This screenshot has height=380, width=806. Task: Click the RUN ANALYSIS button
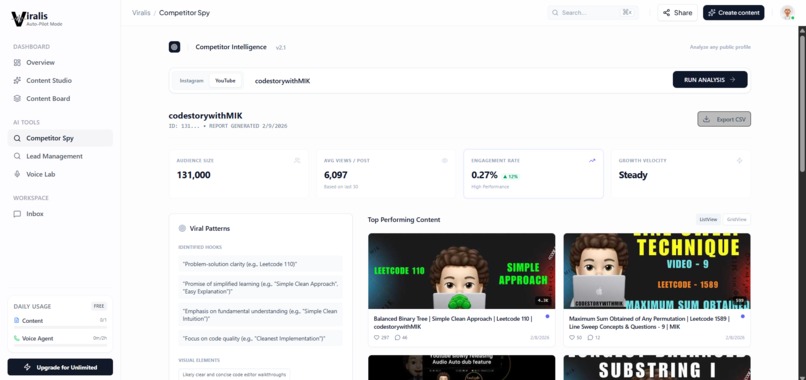(710, 80)
